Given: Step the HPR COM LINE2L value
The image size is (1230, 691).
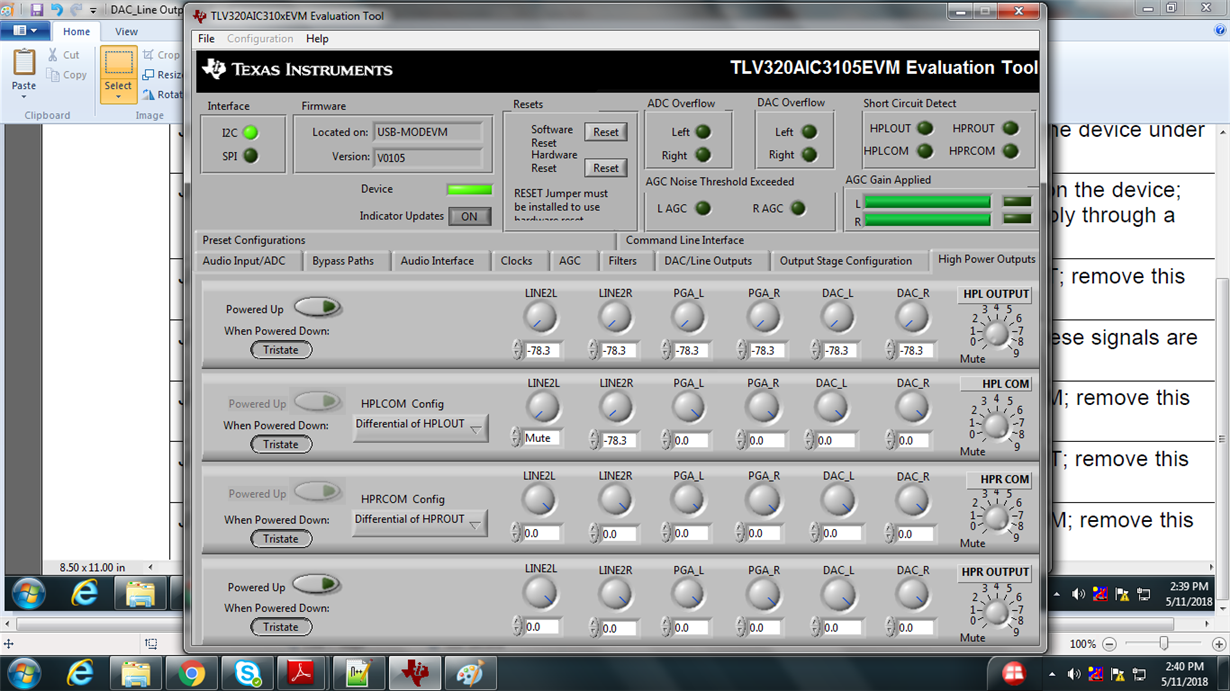Looking at the screenshot, I should click(x=516, y=533).
